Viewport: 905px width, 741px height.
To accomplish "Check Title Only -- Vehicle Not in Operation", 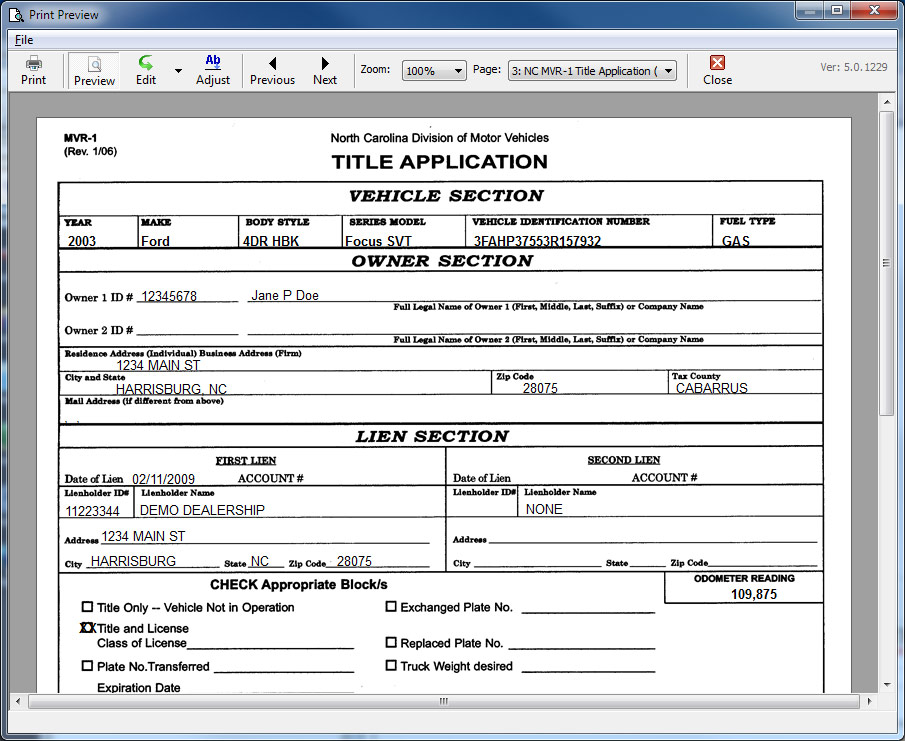I will (x=87, y=607).
